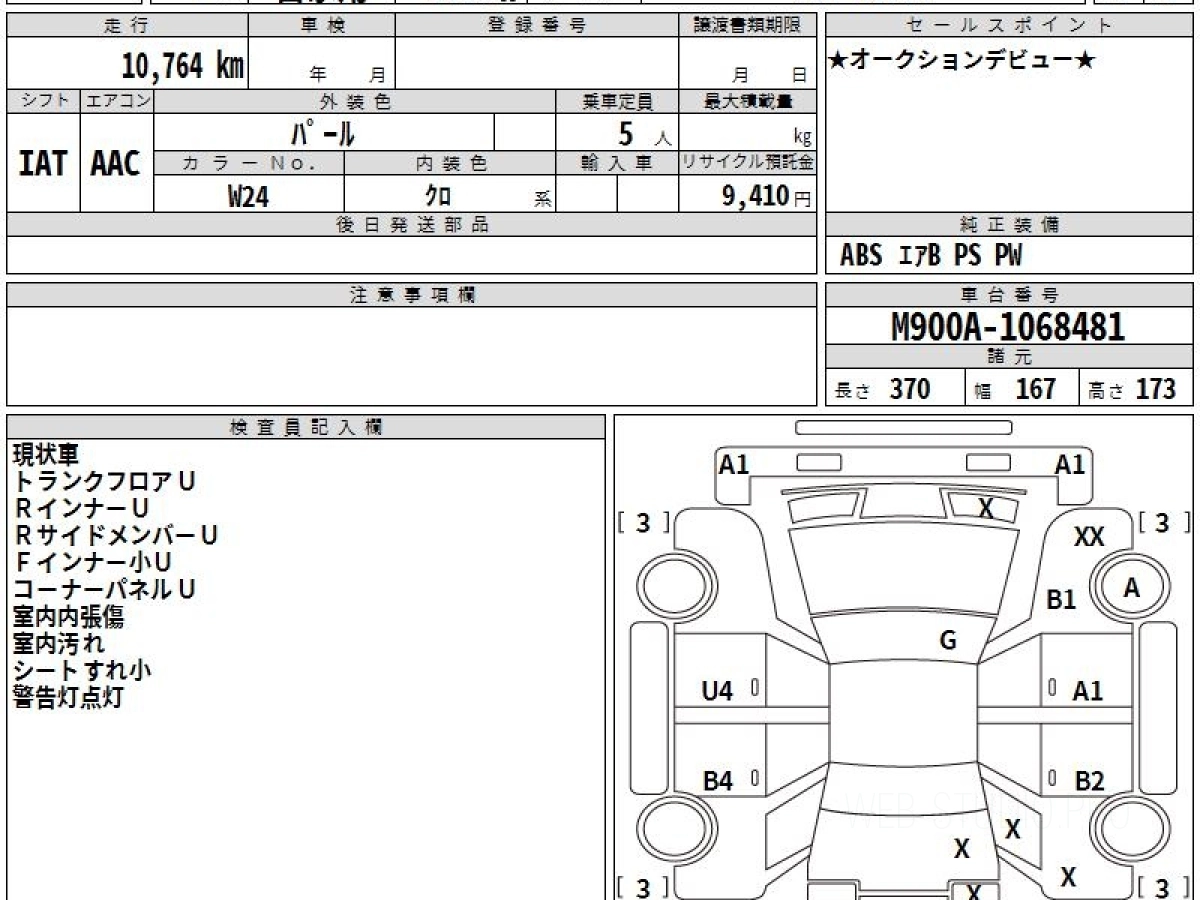Select the B1 mark on the fender
The image size is (1200, 900).
coord(1061,600)
